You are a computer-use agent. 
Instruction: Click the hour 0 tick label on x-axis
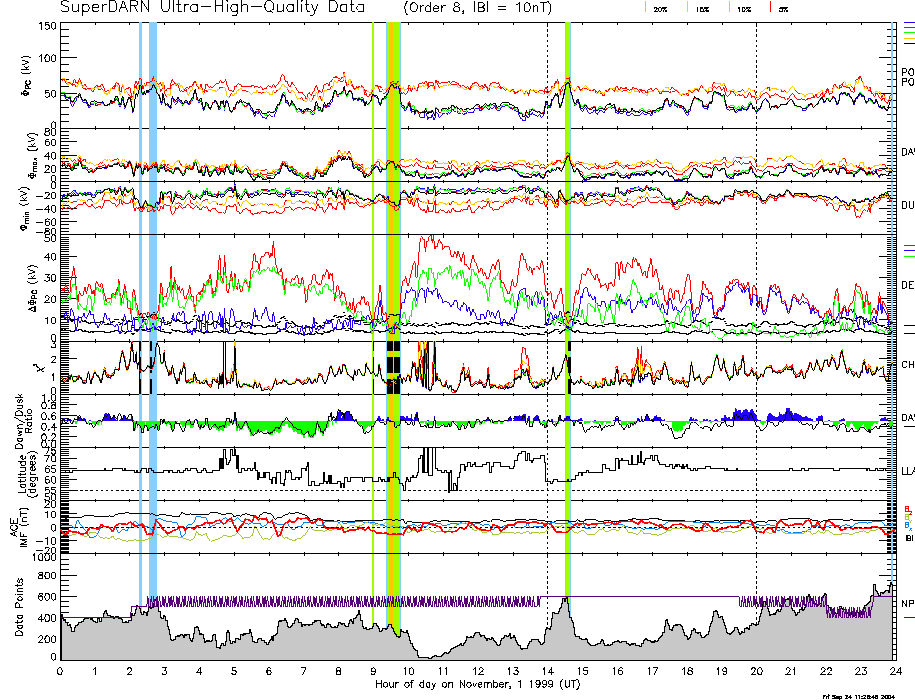coord(61,673)
